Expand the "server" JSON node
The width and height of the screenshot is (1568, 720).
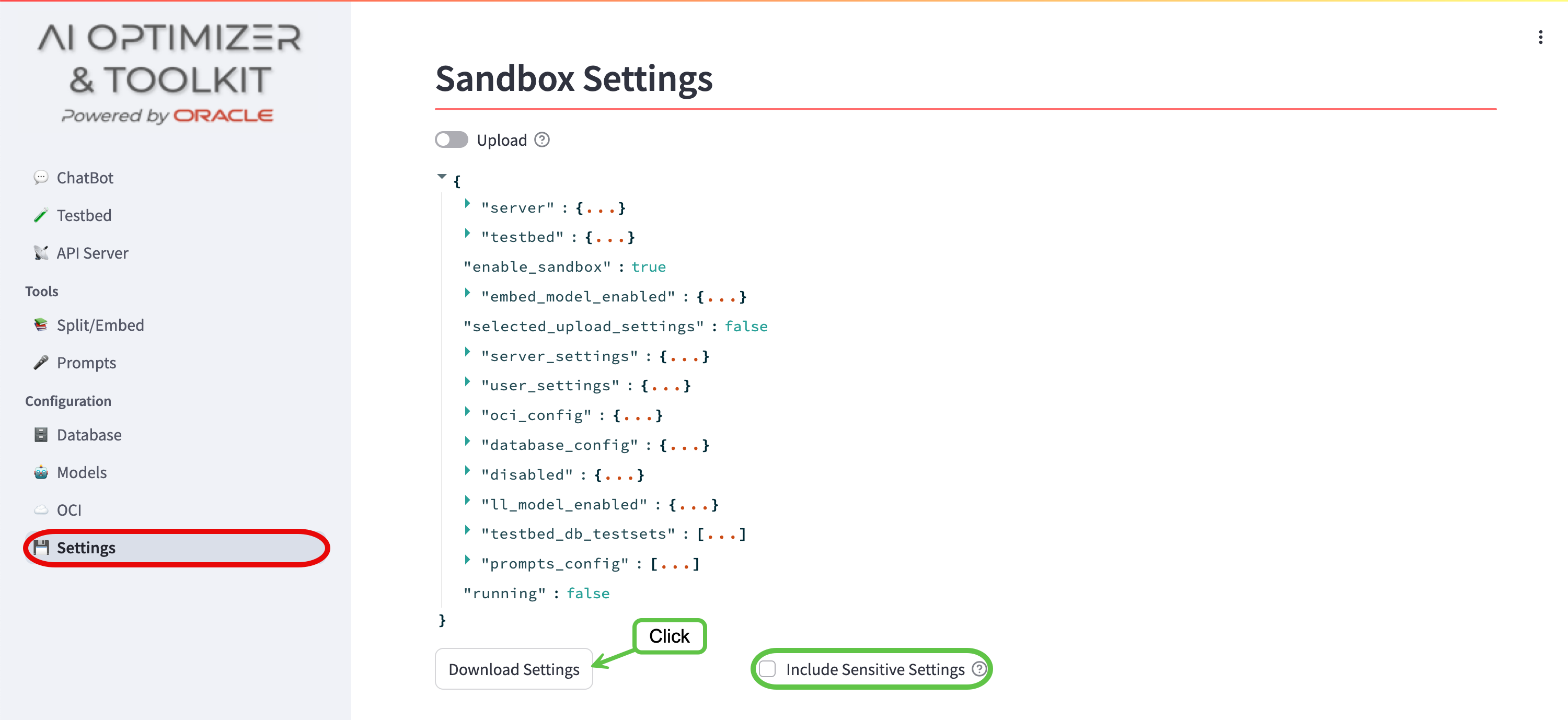(467, 204)
